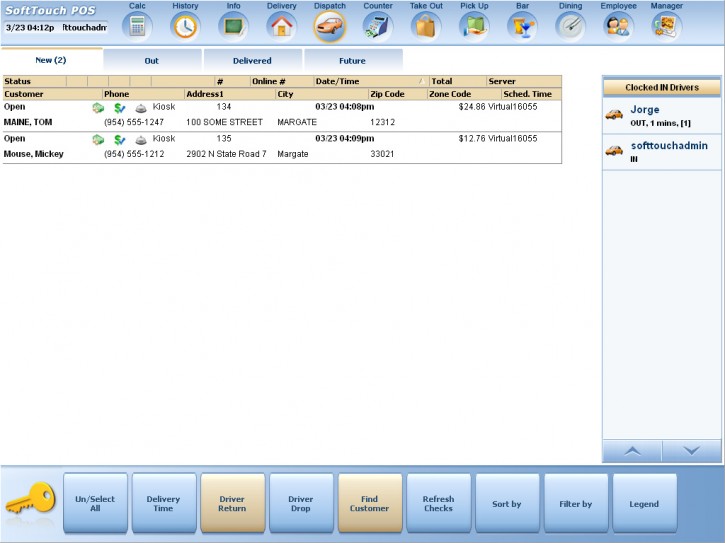Open the Counter cash register icon

378,26
